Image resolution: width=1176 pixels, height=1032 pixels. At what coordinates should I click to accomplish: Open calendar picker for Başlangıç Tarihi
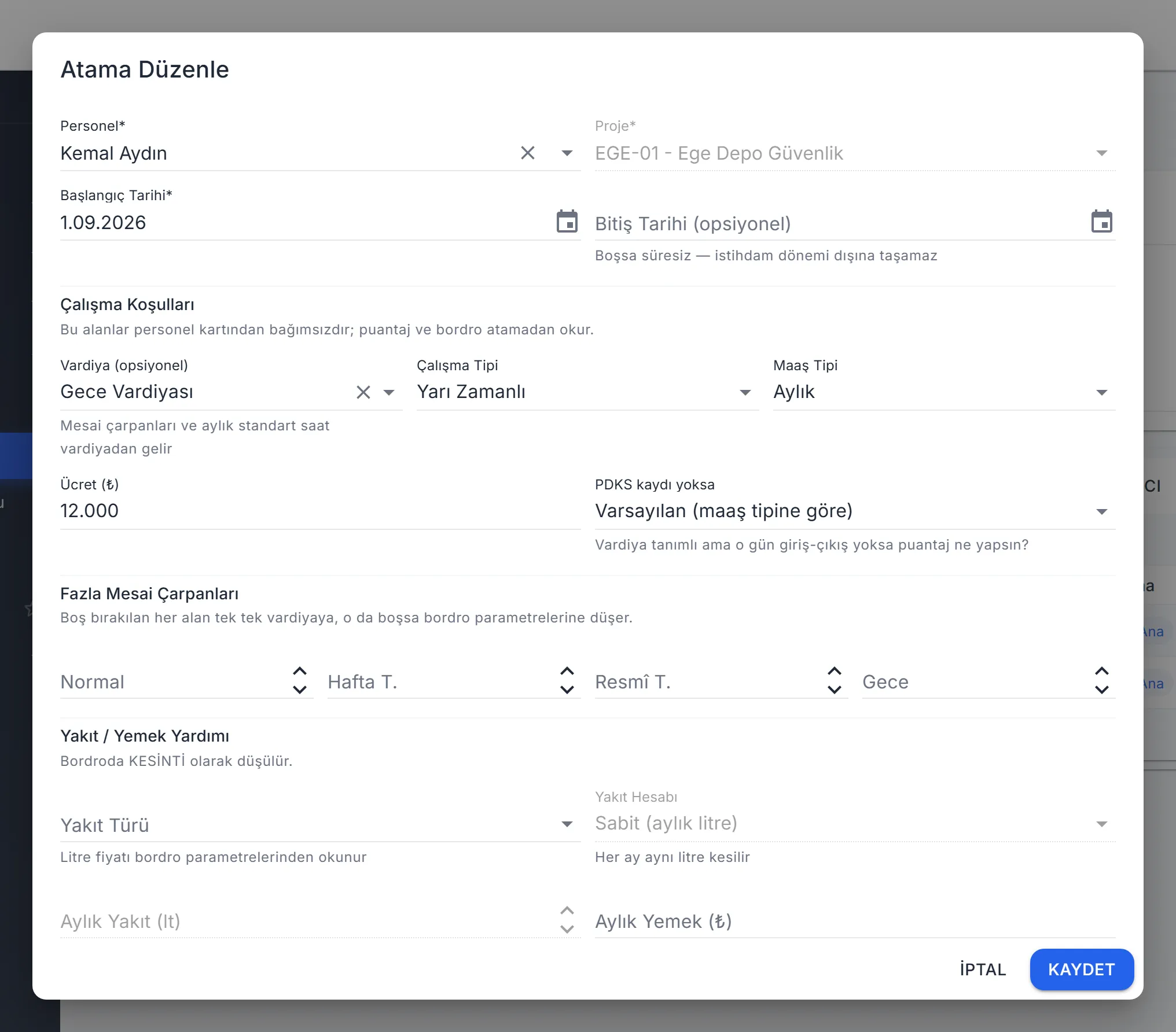tap(567, 222)
